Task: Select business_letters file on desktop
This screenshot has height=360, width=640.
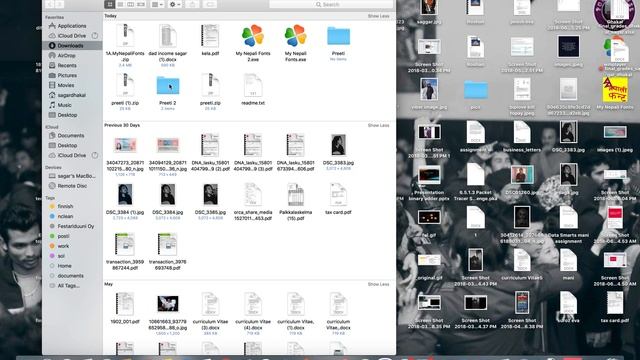Action: pos(522,132)
